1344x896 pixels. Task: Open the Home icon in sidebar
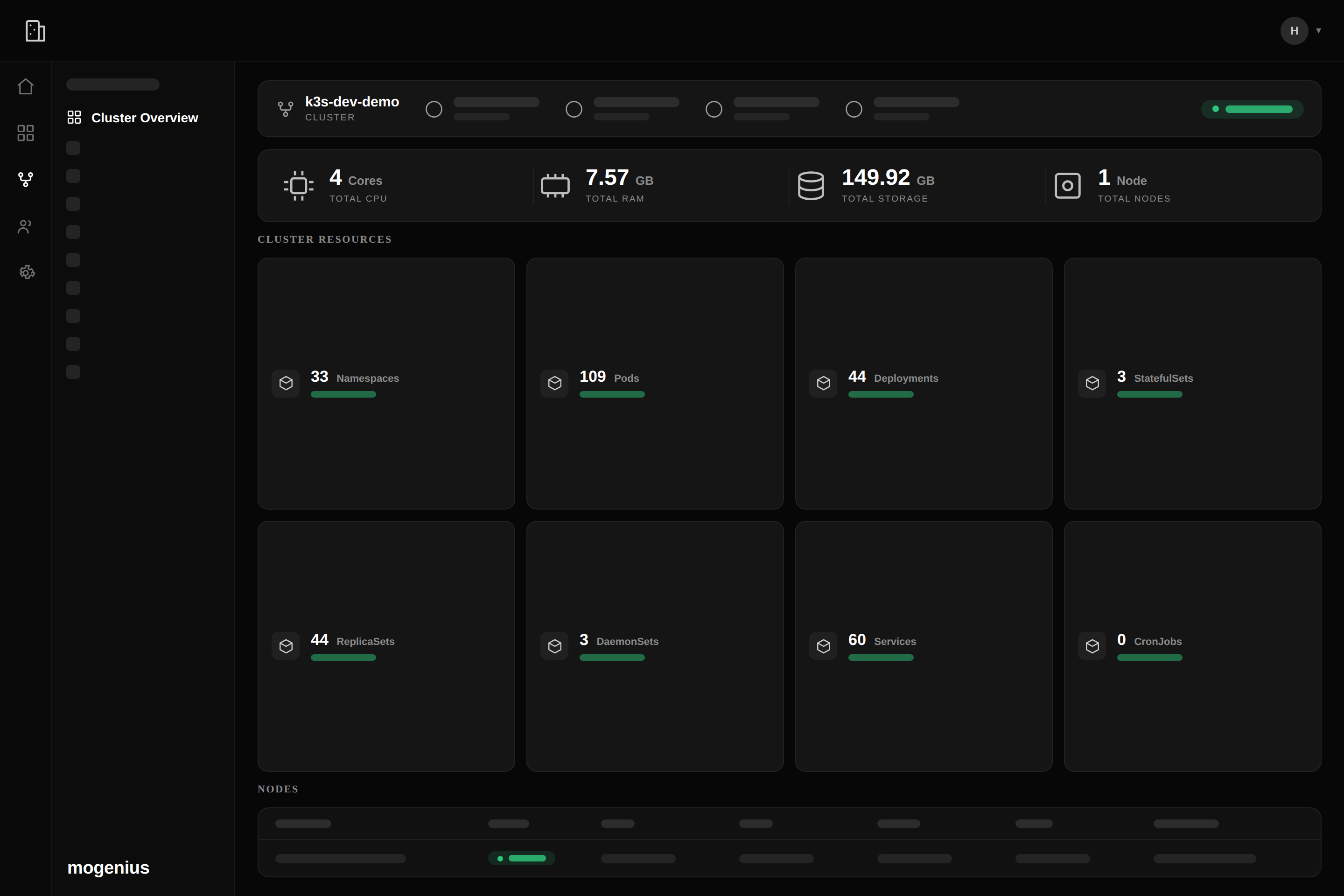26,86
